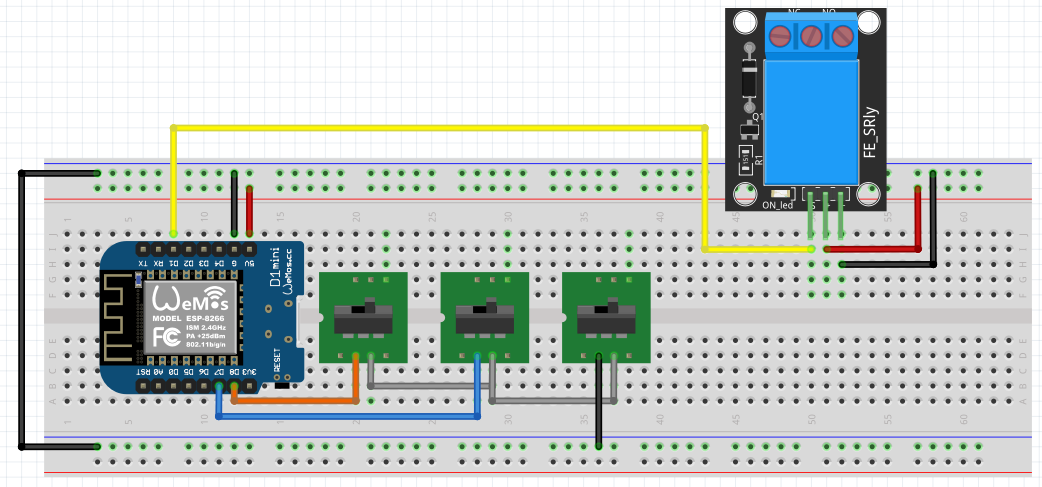The height and width of the screenshot is (487, 1042).
Task: Select the Q1 transistor on the relay board
Action: point(746,132)
